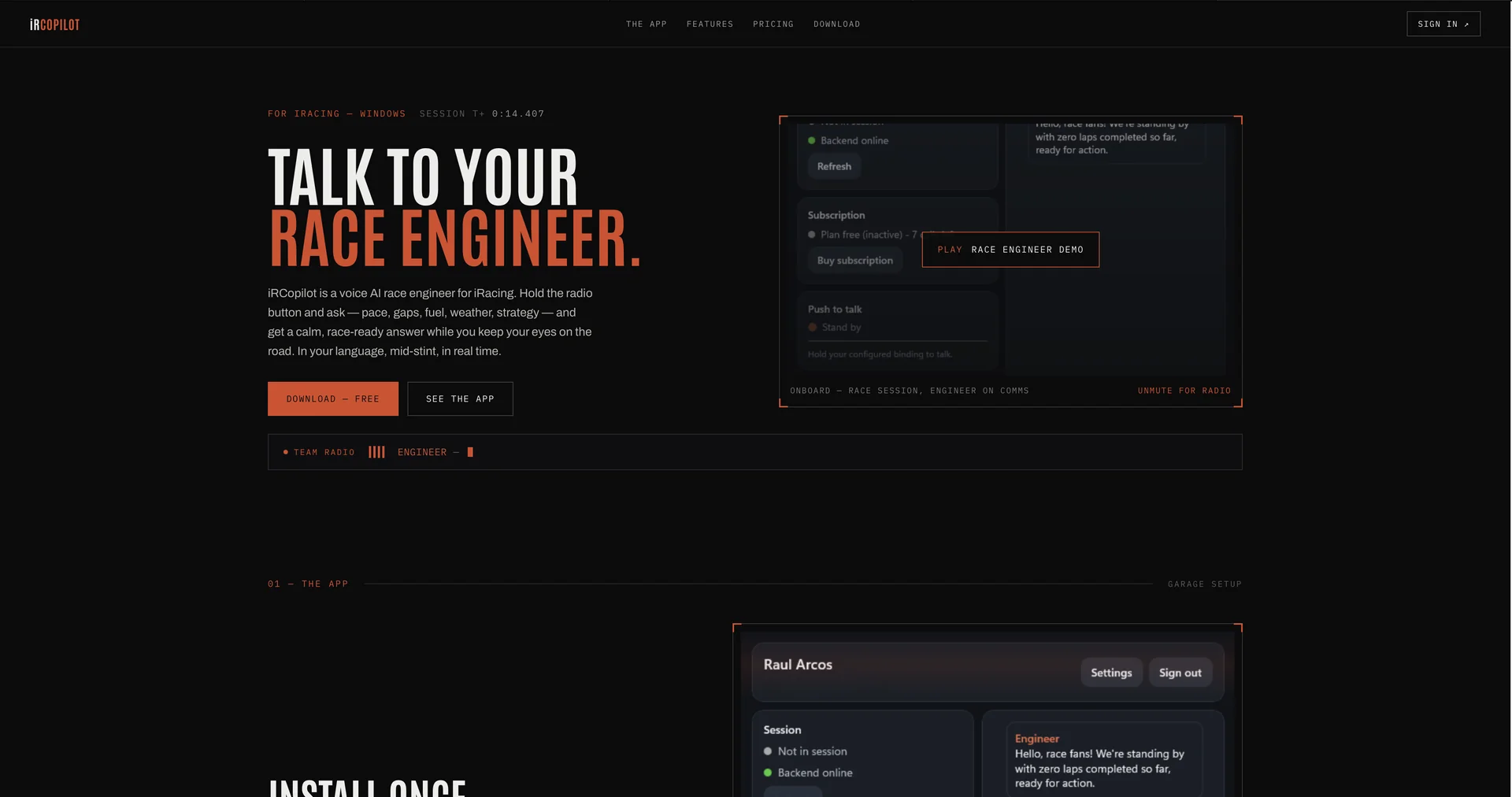Click '01 – THE APP' section label

click(x=308, y=584)
